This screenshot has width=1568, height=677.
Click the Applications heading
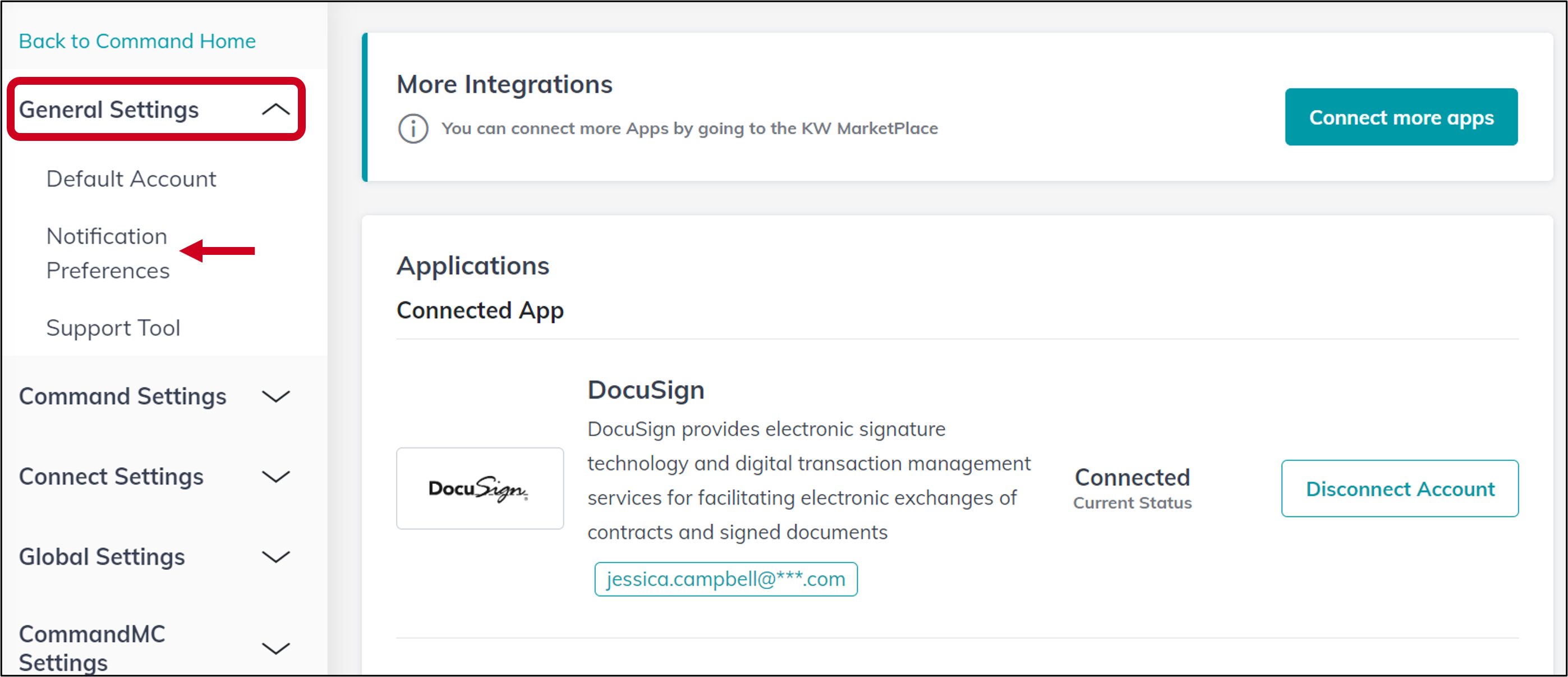(x=473, y=266)
